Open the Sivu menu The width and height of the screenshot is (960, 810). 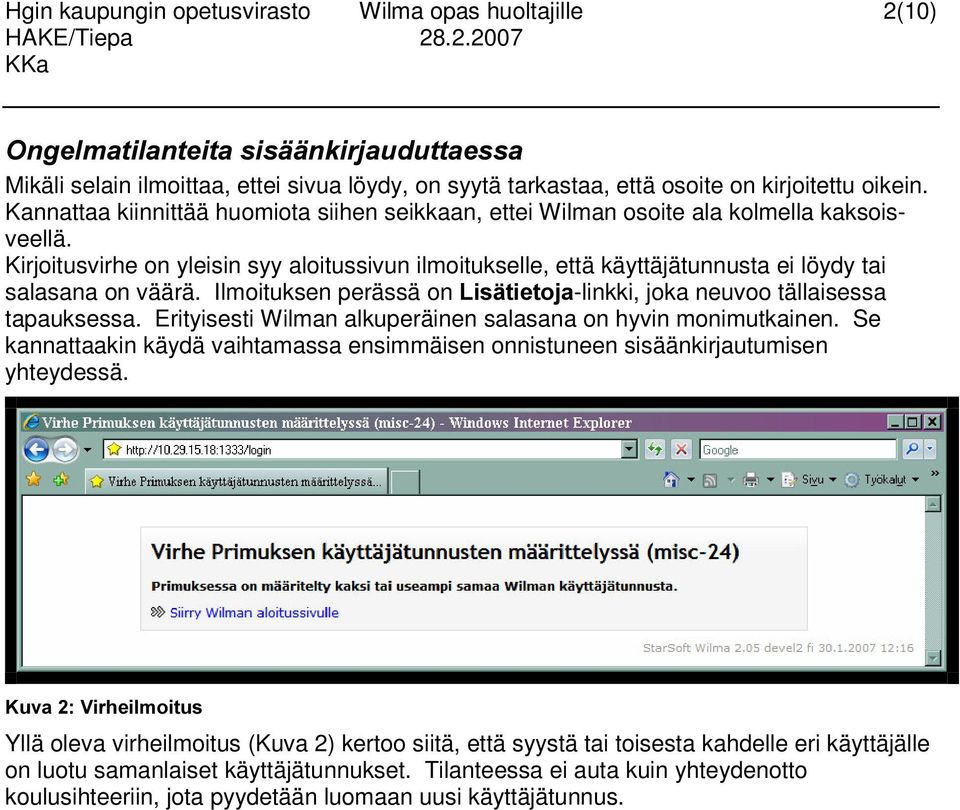[x=809, y=480]
